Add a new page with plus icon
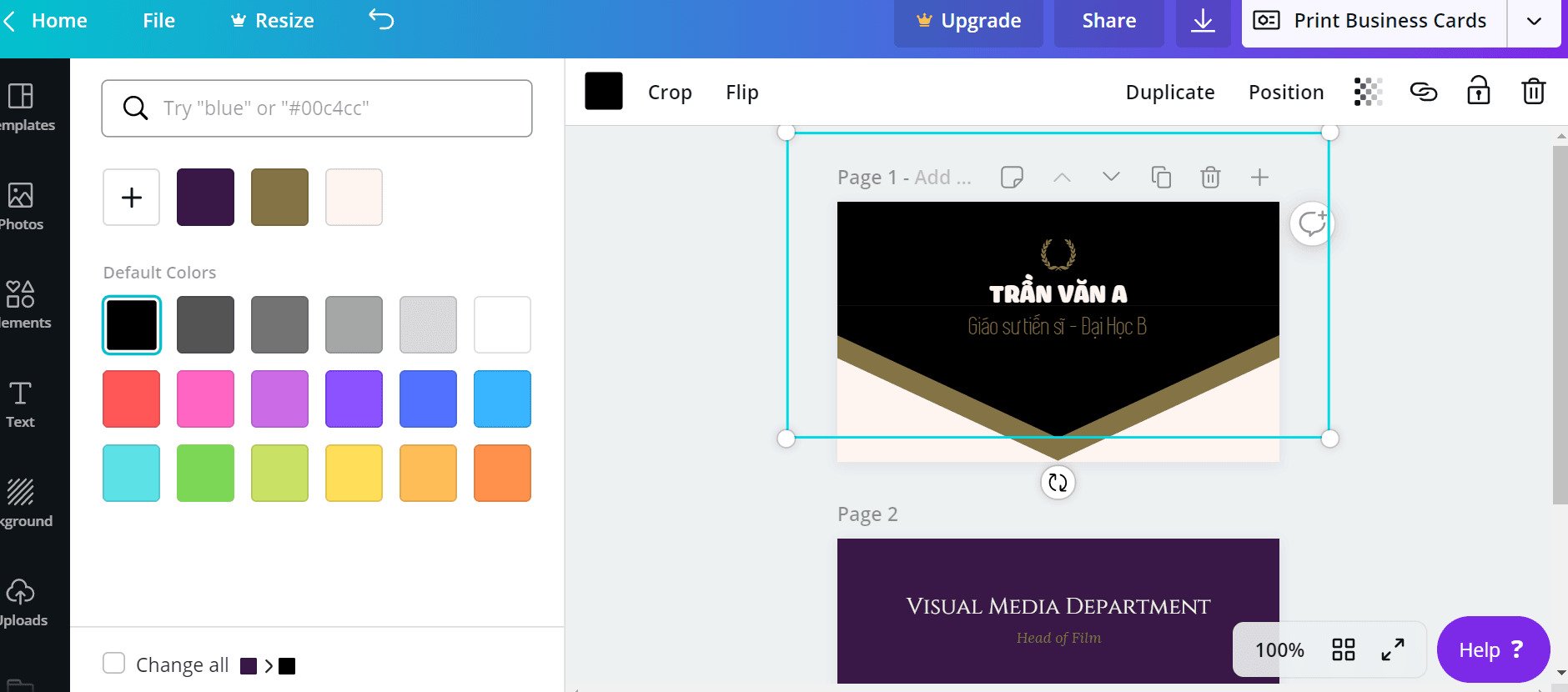1568x692 pixels. (1259, 177)
